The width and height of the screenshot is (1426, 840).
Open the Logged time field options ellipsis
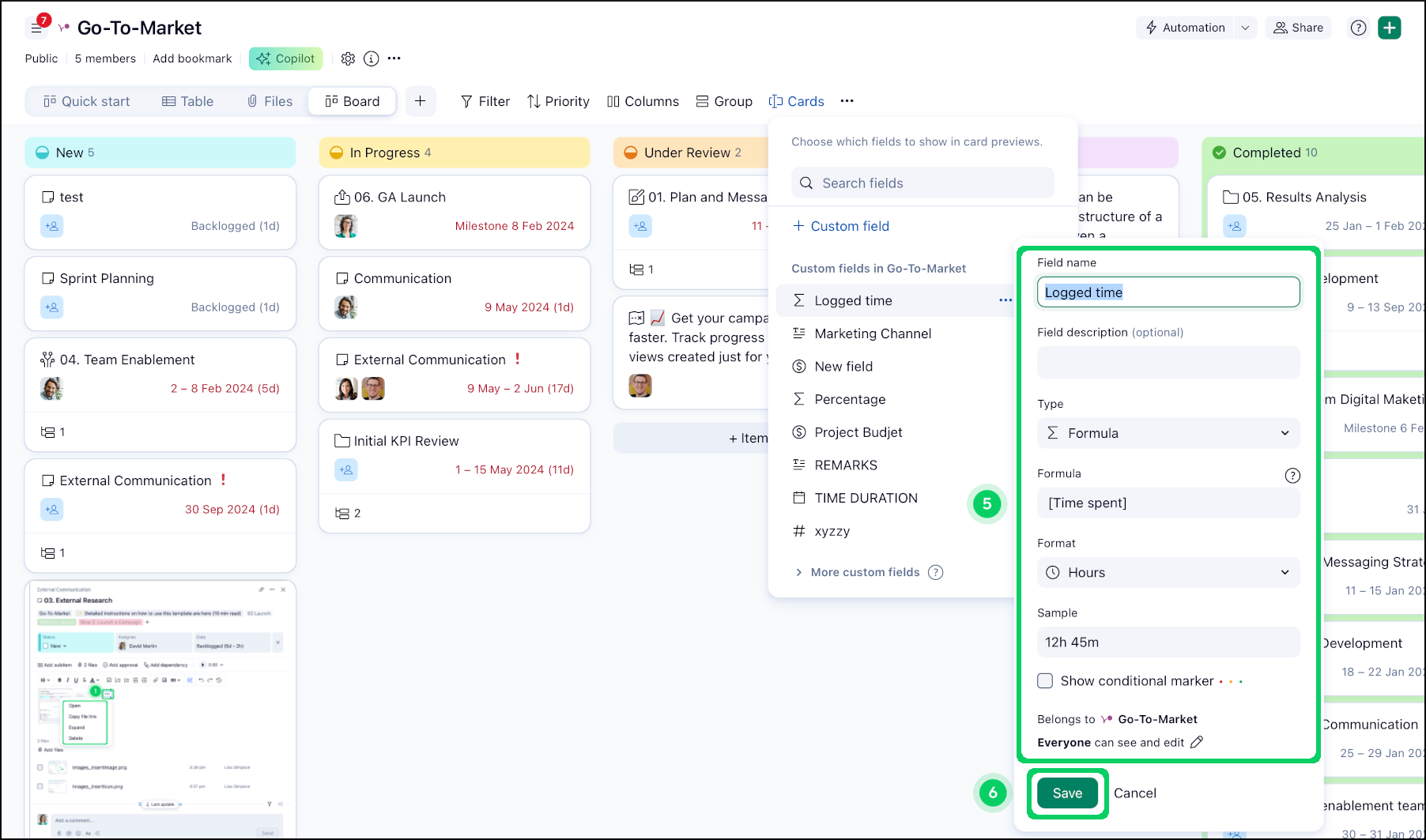point(1005,300)
